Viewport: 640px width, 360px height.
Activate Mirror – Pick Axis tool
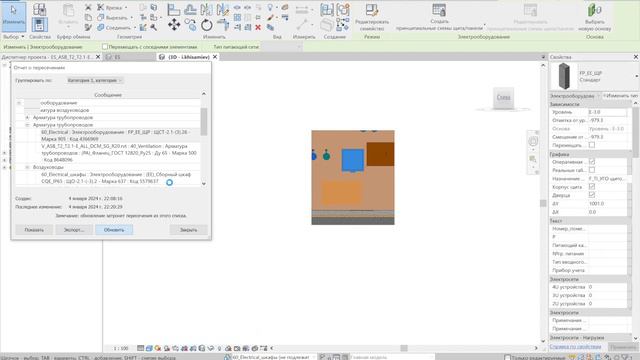coord(206,9)
